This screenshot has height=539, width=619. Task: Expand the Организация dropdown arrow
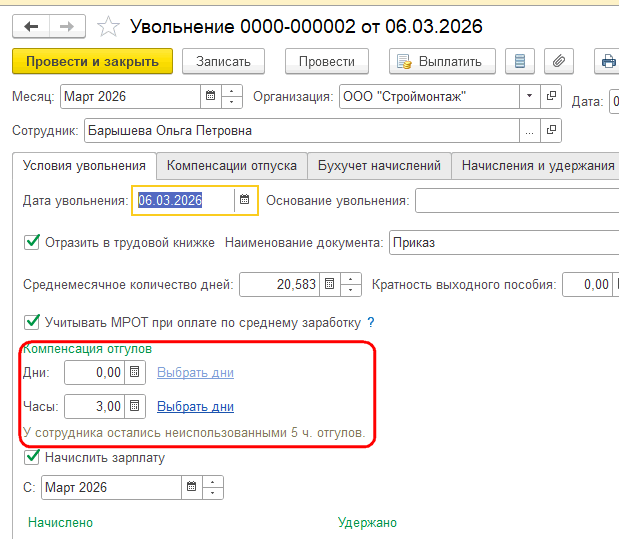[530, 96]
